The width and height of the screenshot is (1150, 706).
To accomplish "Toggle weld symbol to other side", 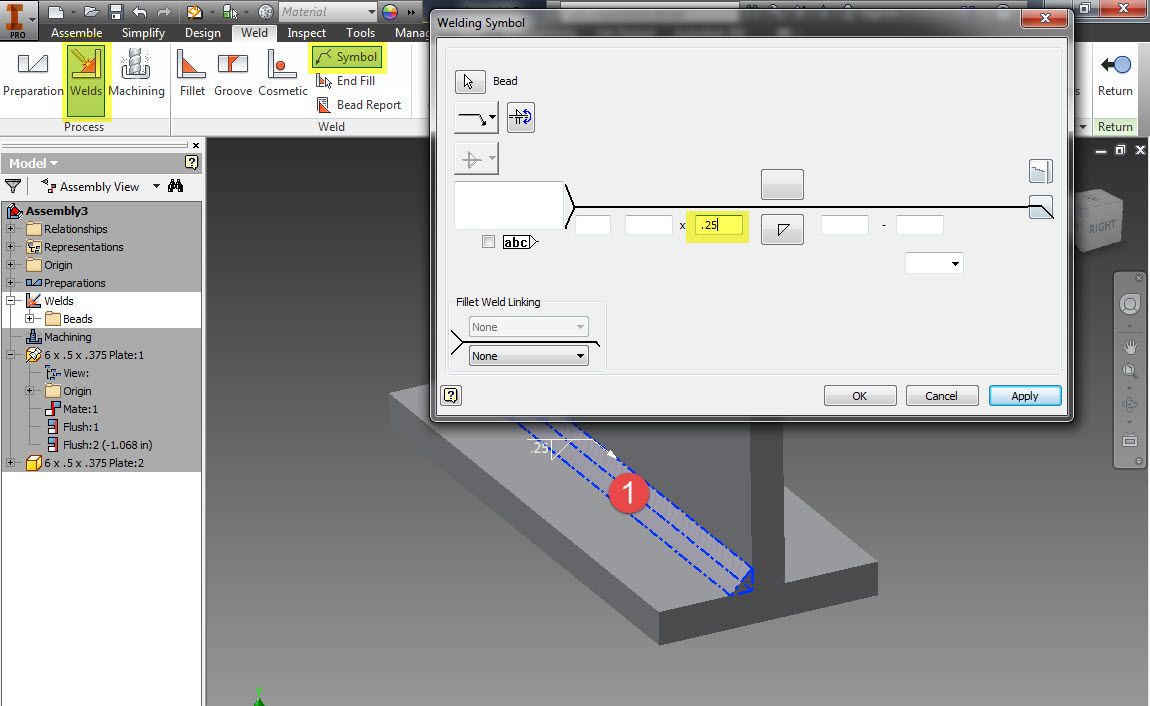I will (520, 117).
